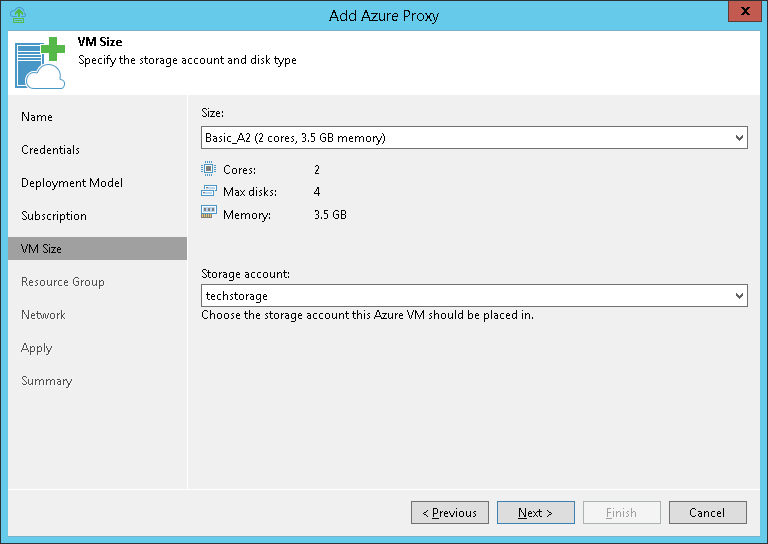Click the Max disks icon

(208, 191)
